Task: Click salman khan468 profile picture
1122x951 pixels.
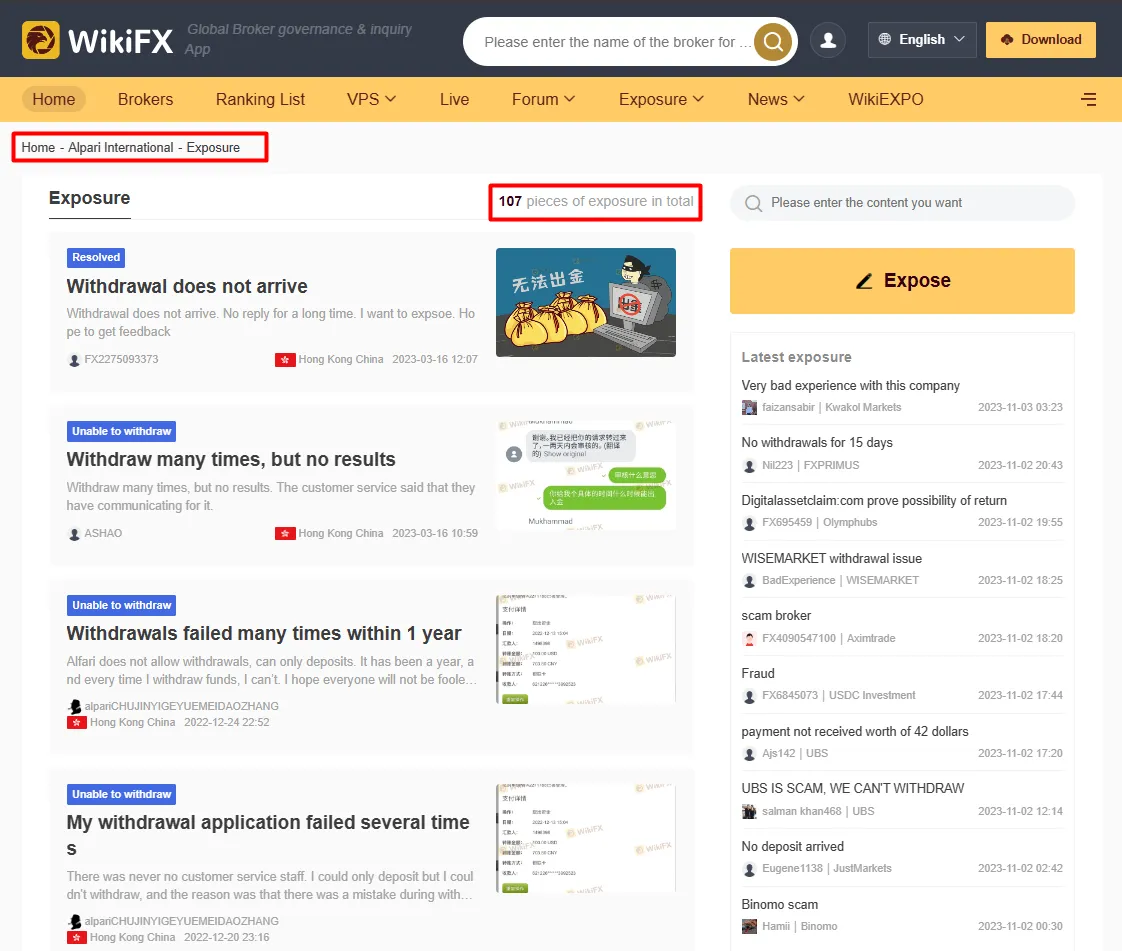Action: click(749, 811)
